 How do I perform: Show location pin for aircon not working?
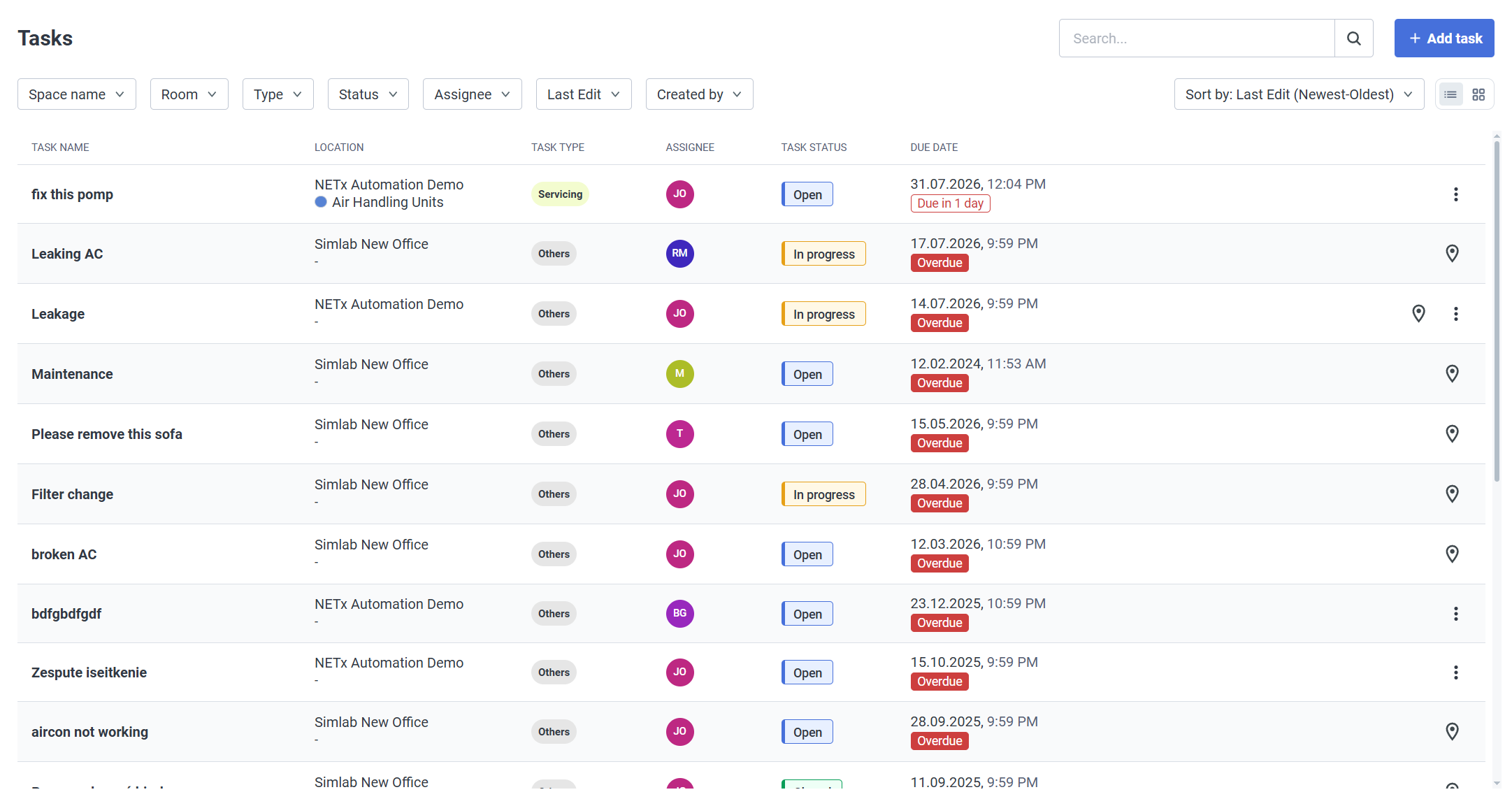(1452, 732)
